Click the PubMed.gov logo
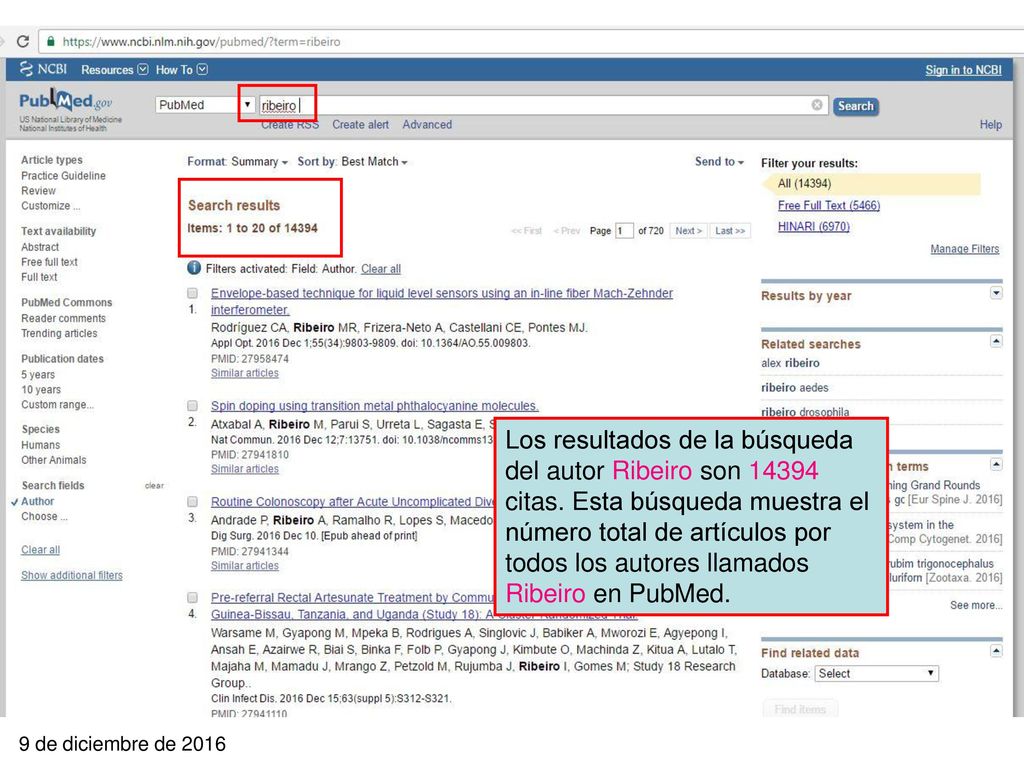1024x768 pixels. tap(65, 101)
